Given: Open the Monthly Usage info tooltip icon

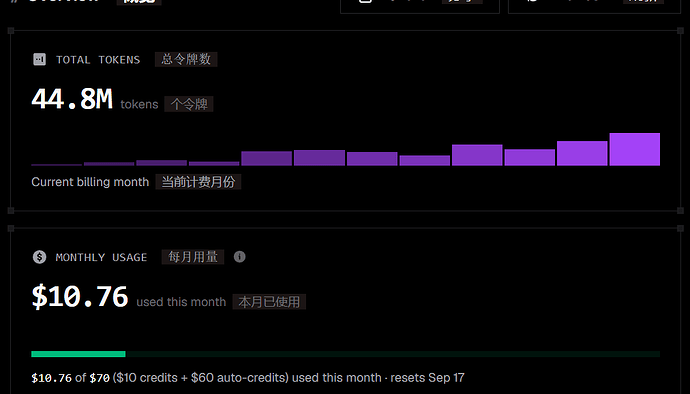Looking at the screenshot, I should pyautogui.click(x=239, y=257).
